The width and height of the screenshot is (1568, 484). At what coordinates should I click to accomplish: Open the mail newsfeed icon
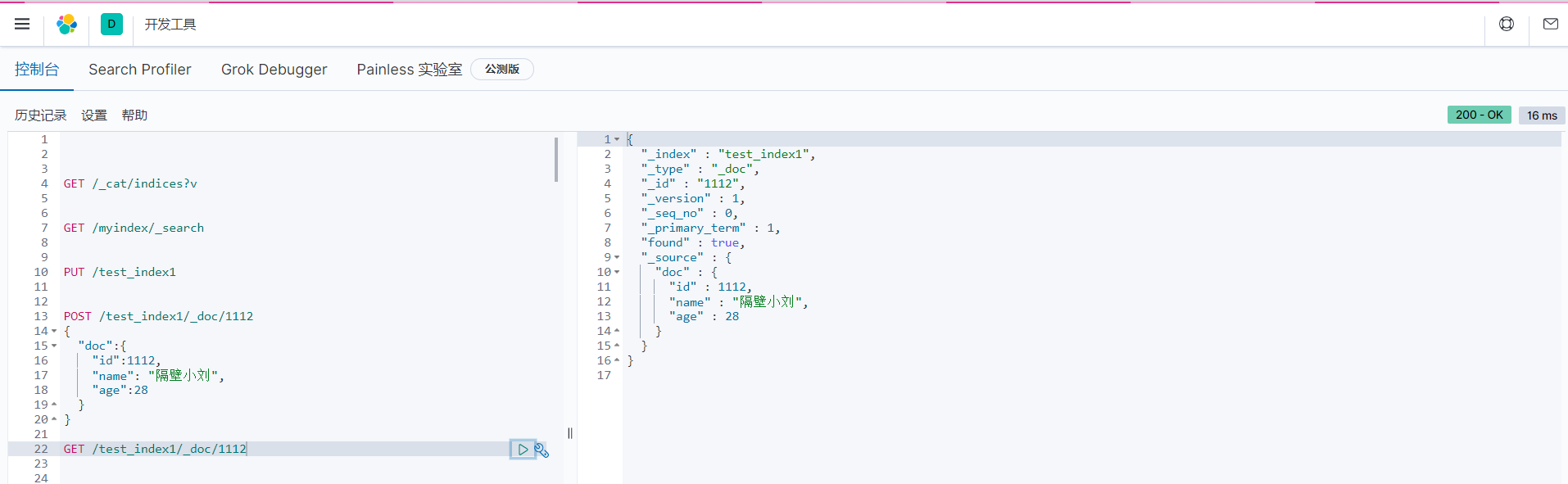point(1551,24)
